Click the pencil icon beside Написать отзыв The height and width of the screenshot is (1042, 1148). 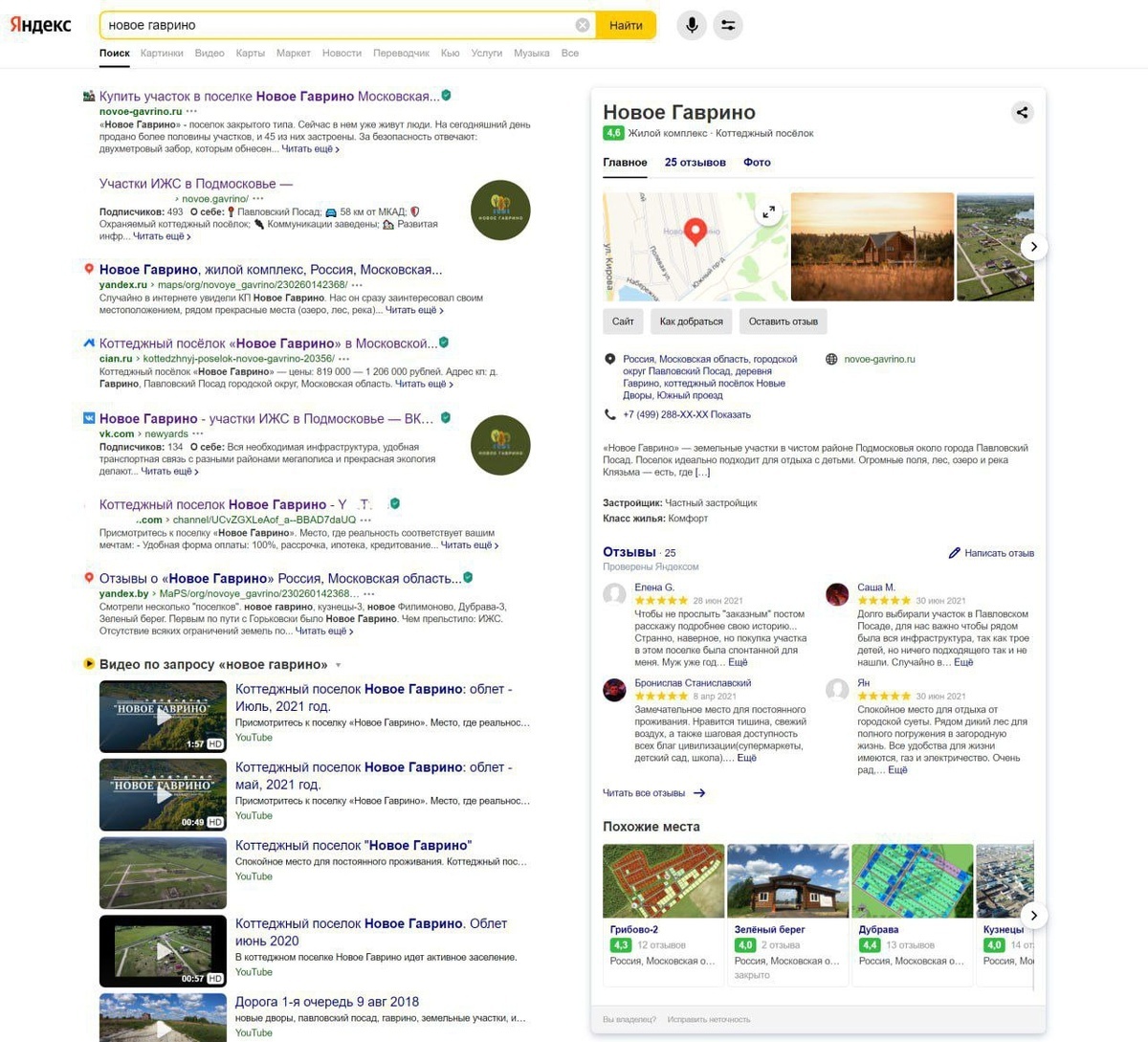pos(954,553)
